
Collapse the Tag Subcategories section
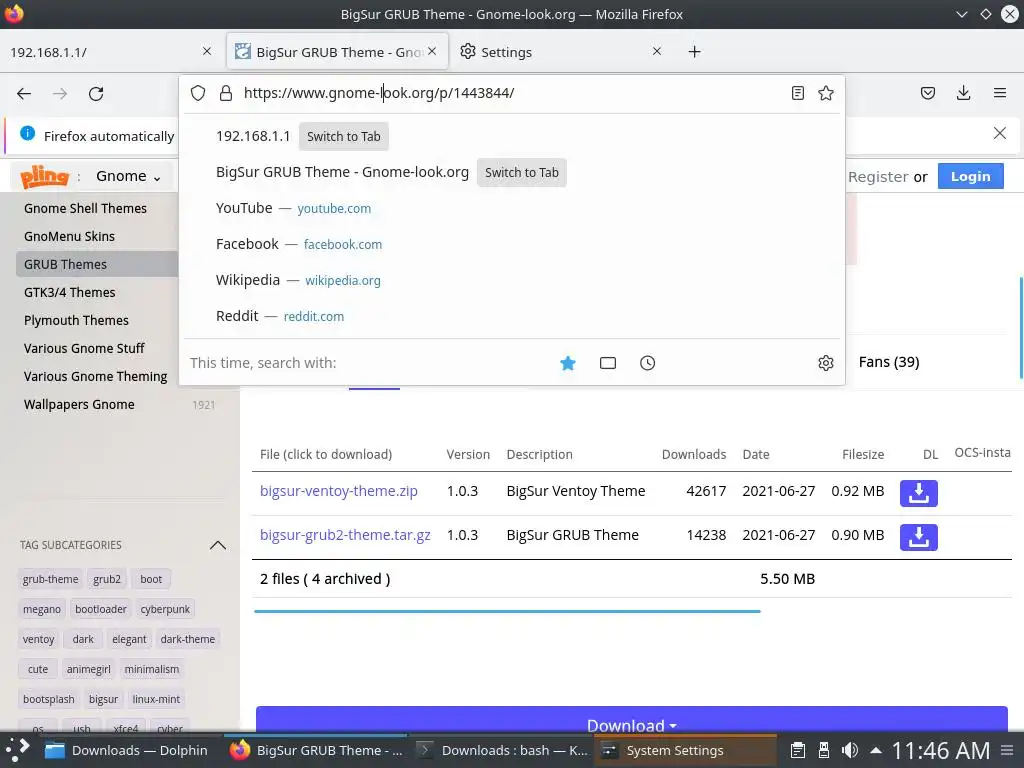[x=217, y=545]
